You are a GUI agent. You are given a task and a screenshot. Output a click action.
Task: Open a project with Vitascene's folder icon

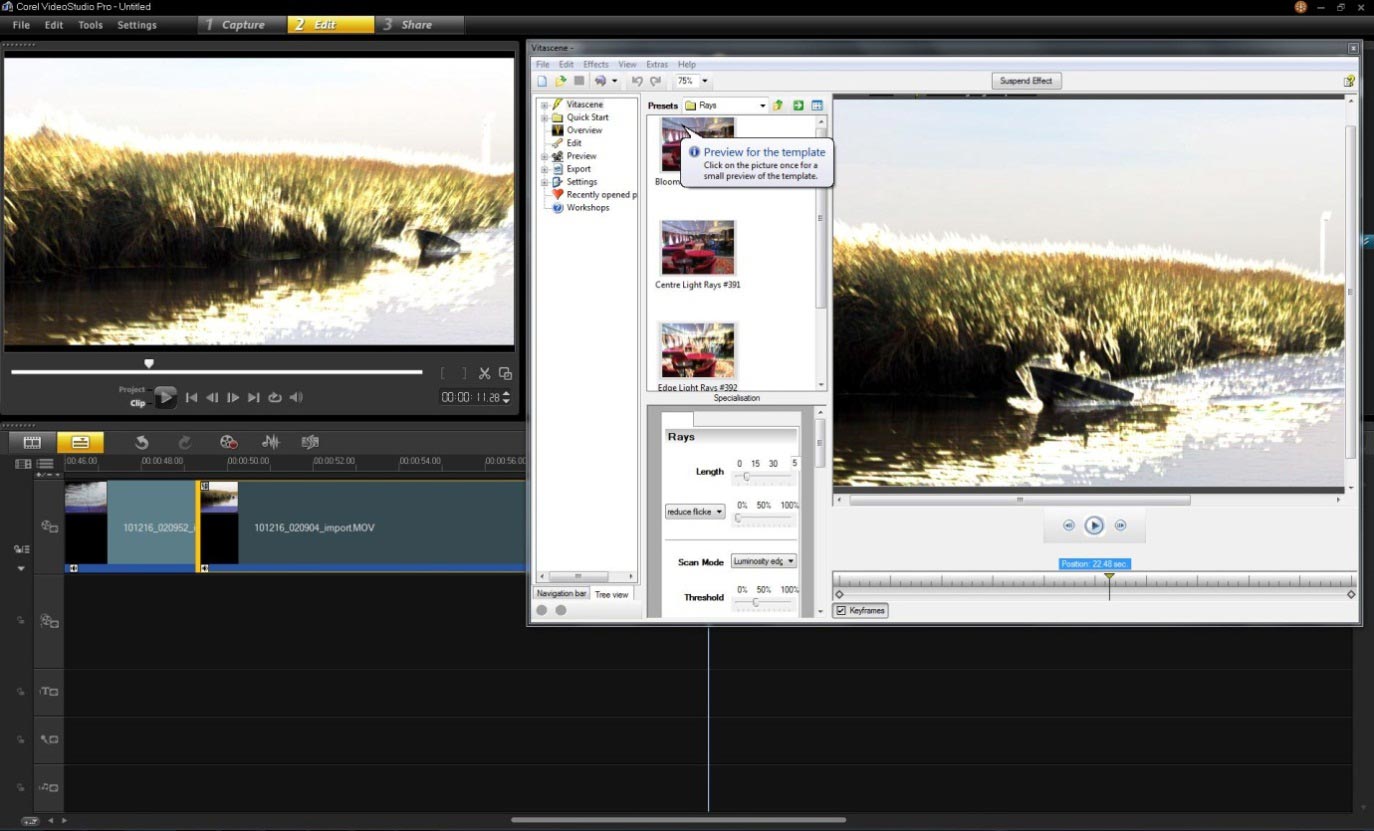coord(560,81)
